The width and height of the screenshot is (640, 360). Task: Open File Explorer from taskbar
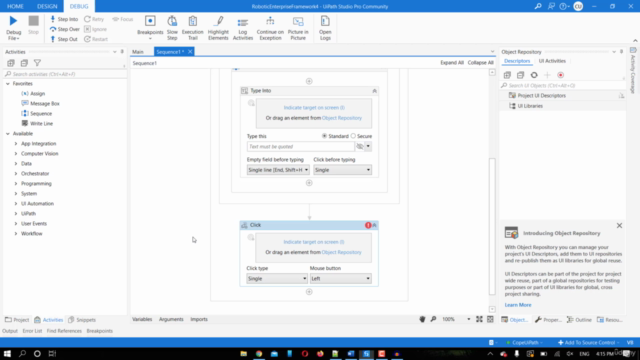coord(244,353)
